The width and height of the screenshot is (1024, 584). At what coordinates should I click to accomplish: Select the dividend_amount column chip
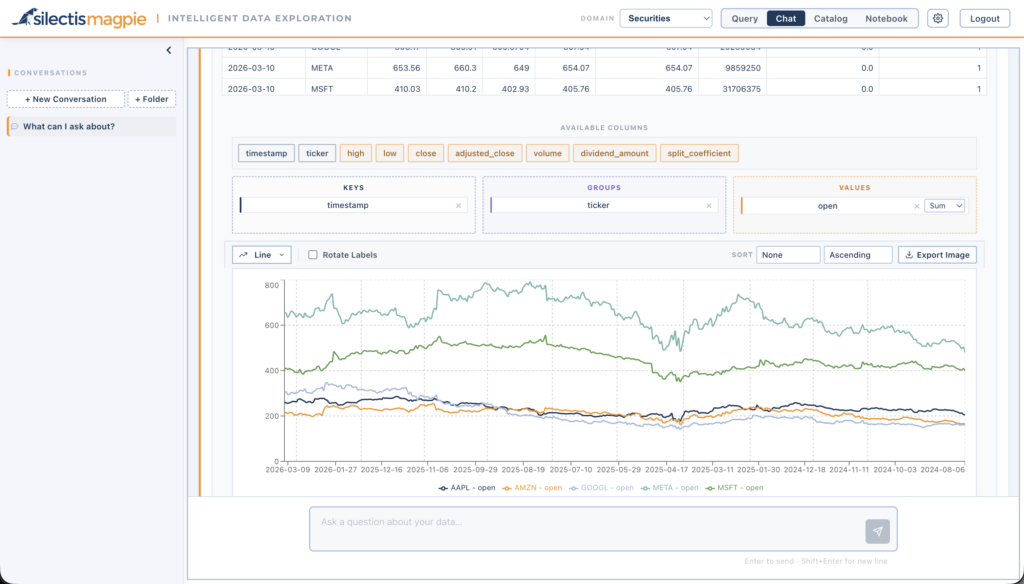615,154
